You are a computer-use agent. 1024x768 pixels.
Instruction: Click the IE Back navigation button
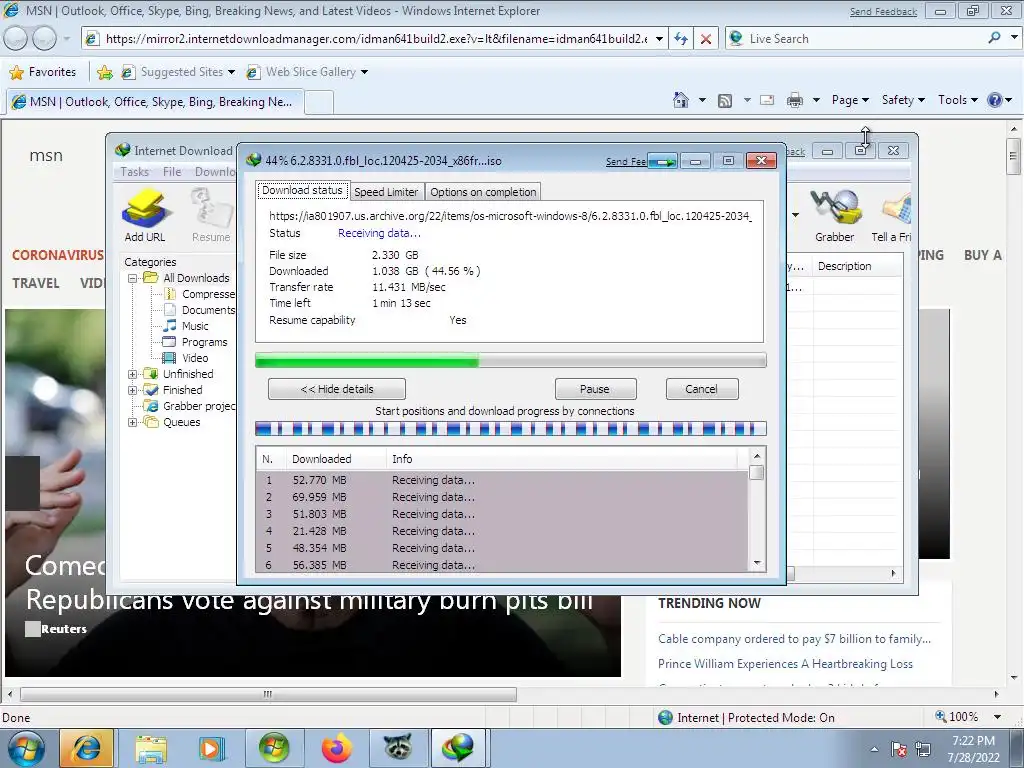[16, 39]
